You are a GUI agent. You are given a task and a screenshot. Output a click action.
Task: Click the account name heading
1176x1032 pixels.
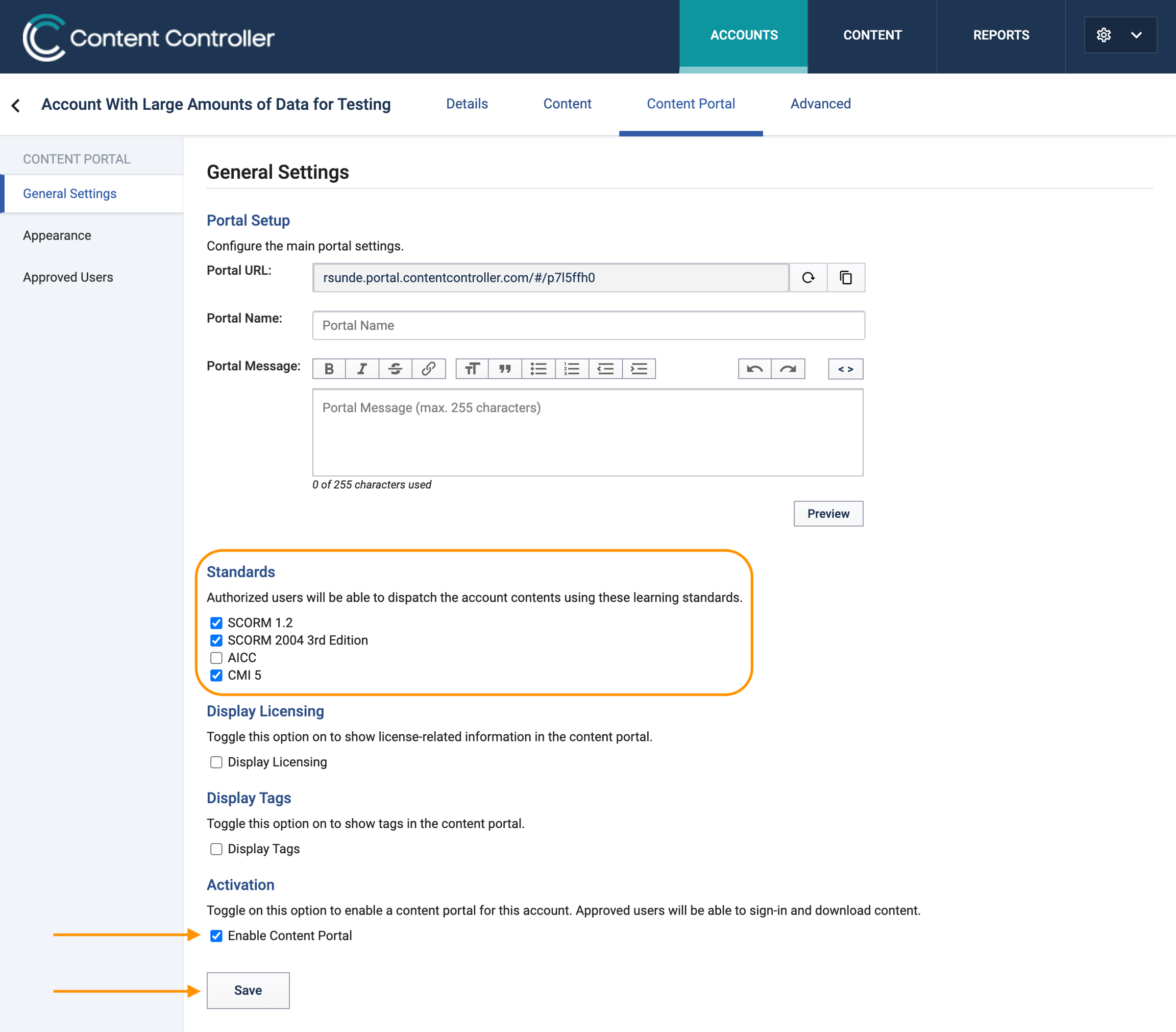pyautogui.click(x=216, y=104)
